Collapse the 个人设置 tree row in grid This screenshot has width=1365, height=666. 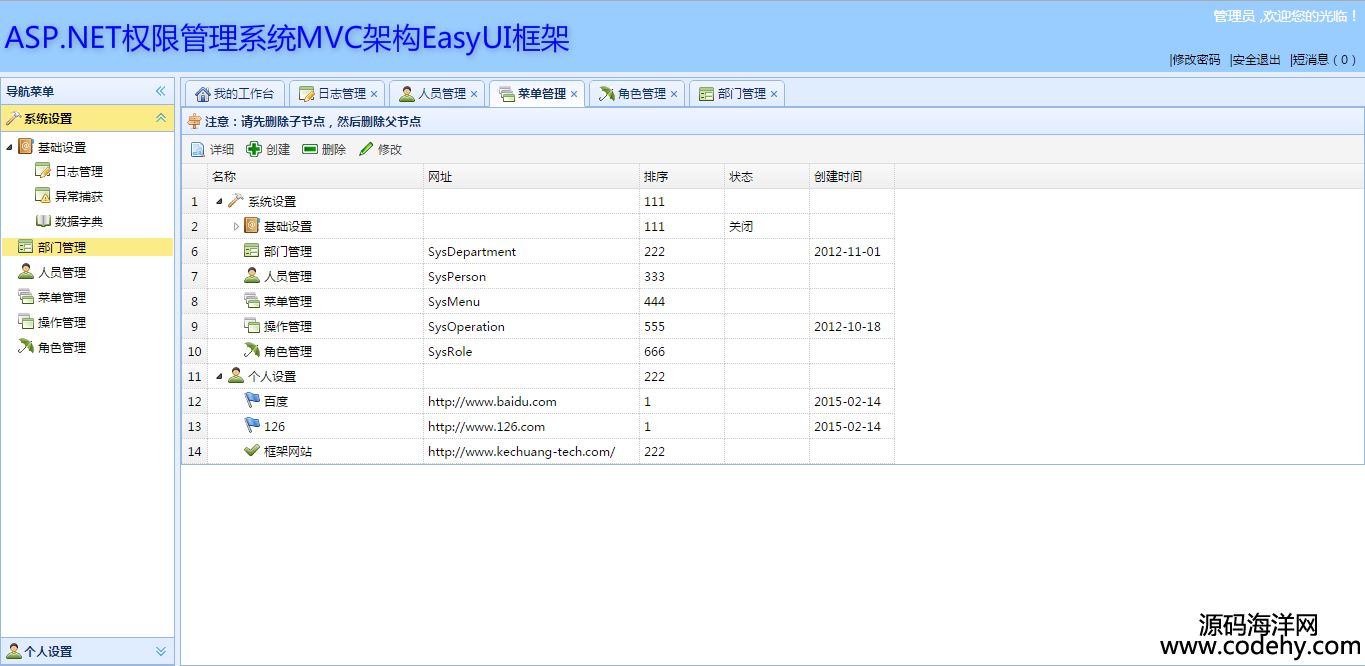coord(220,377)
